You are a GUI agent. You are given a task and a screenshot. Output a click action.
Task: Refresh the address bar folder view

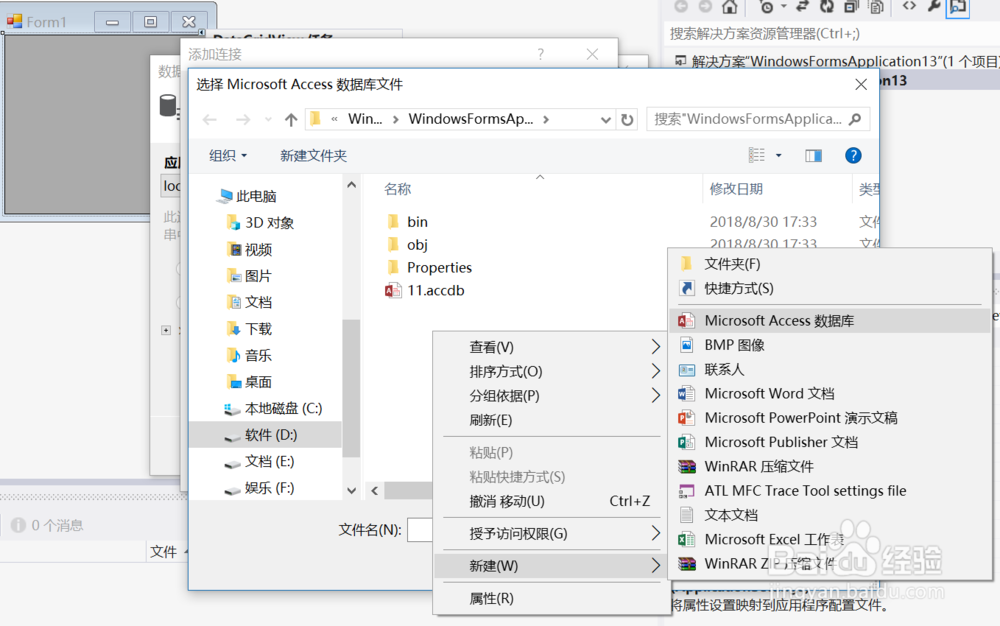[627, 119]
